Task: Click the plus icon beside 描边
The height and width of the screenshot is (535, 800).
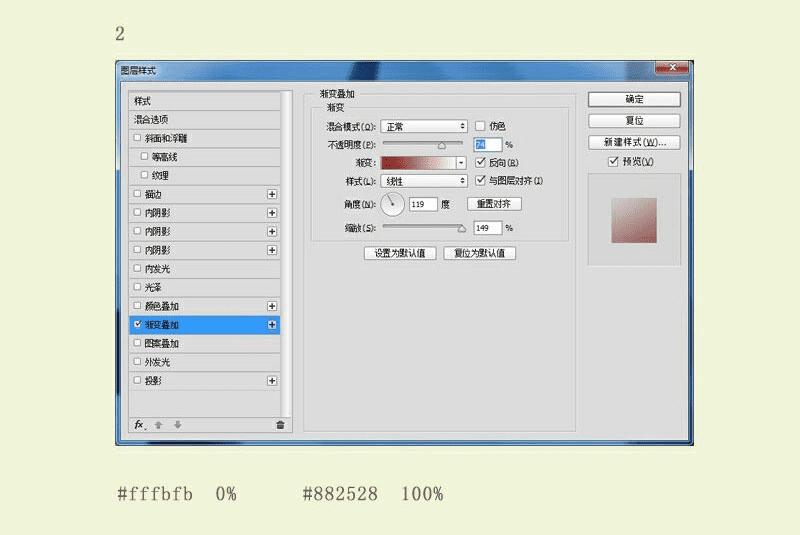Action: 272,194
